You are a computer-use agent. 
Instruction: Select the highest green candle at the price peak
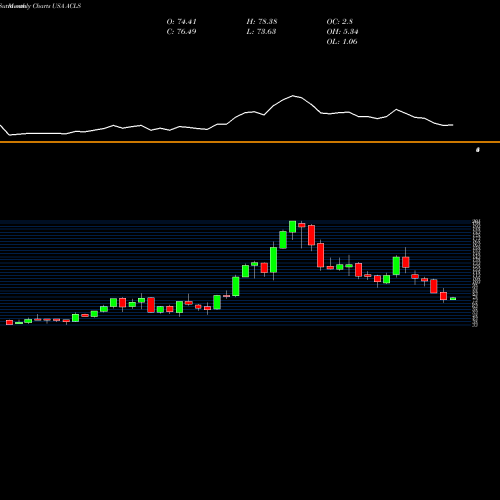click(293, 227)
